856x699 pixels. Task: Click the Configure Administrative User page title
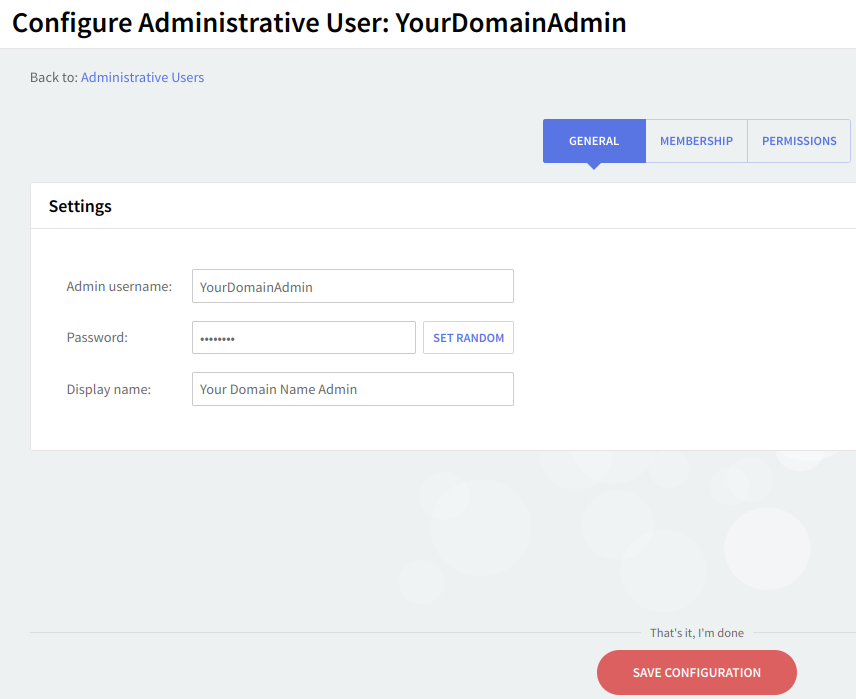pos(319,23)
